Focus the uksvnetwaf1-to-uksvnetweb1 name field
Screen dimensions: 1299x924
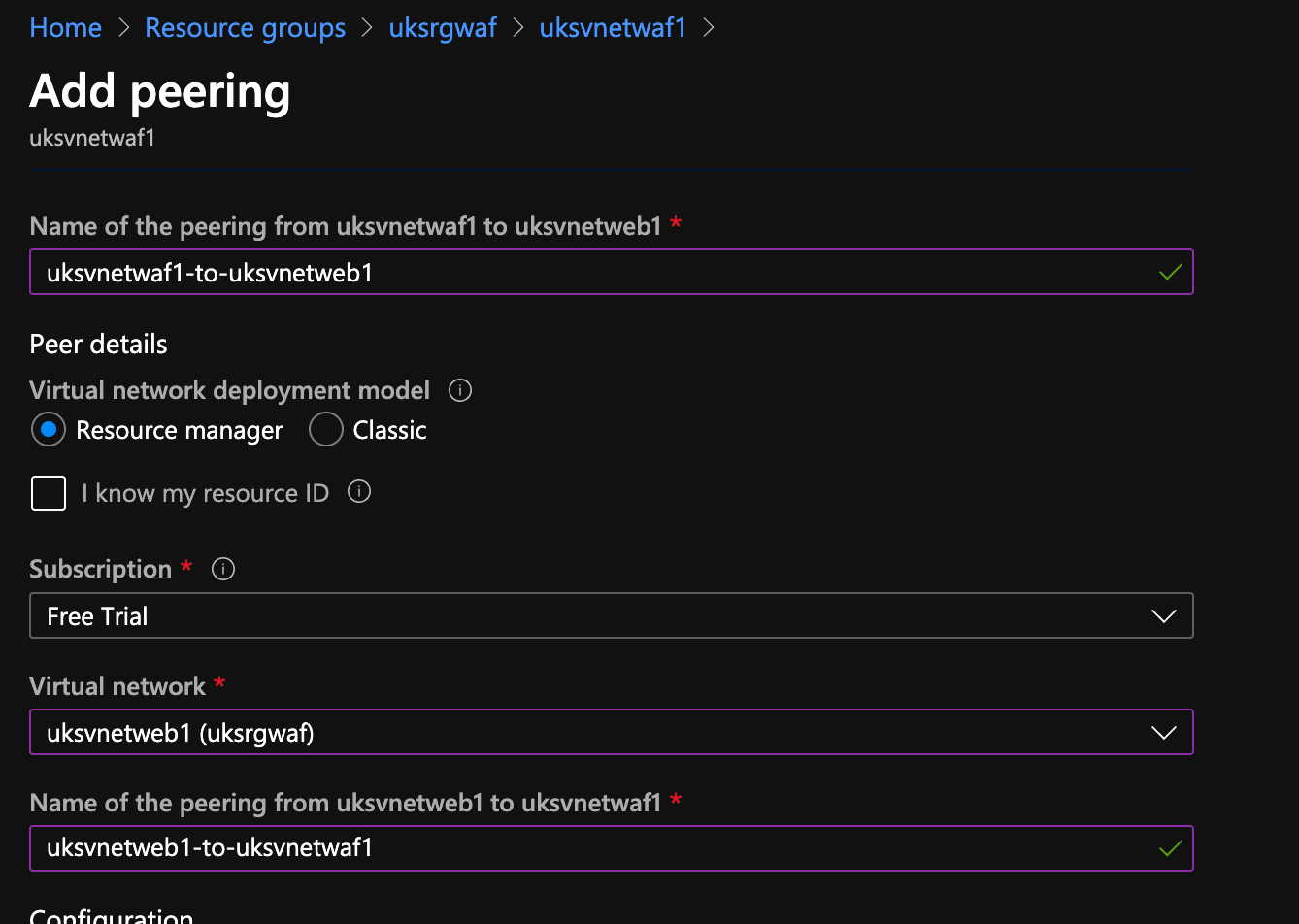point(612,273)
